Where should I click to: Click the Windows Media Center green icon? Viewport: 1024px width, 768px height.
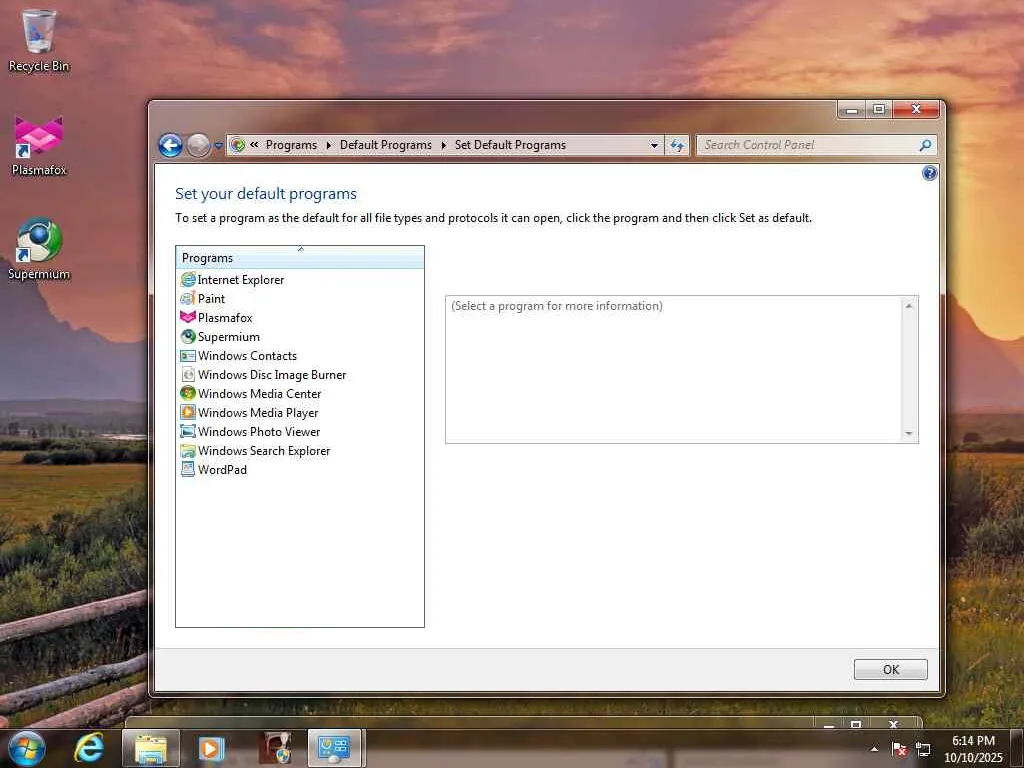pyautogui.click(x=188, y=393)
